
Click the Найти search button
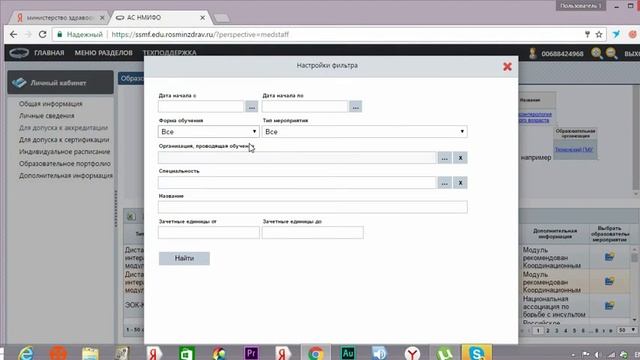click(x=184, y=258)
